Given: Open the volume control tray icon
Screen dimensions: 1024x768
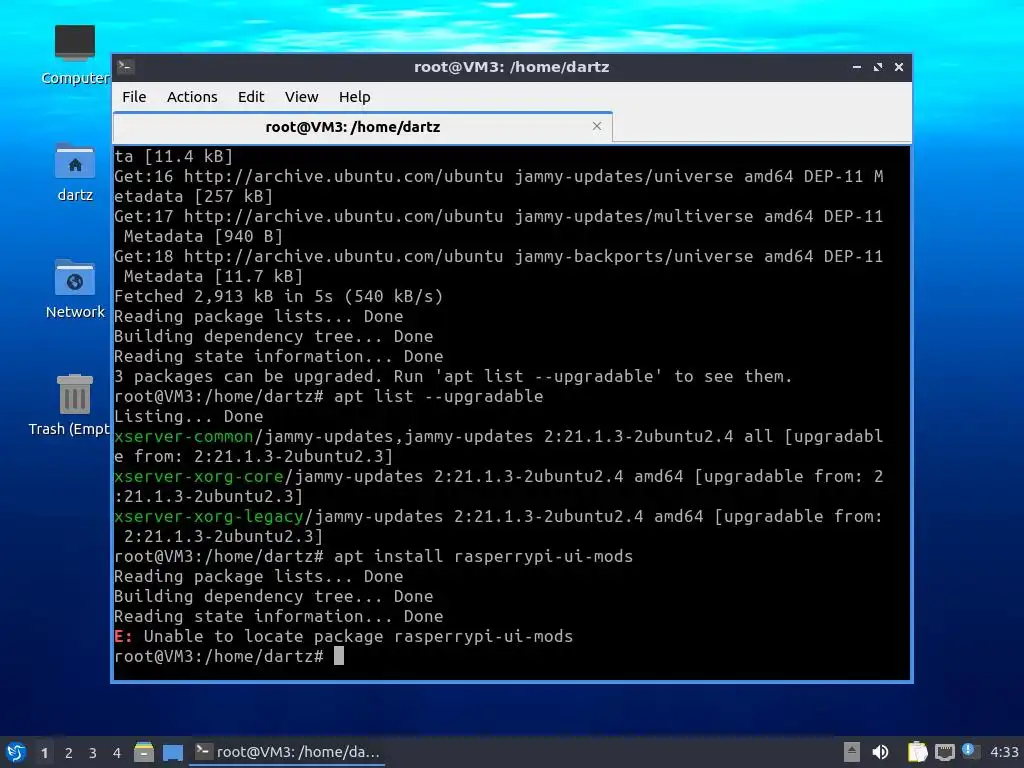Looking at the screenshot, I should tap(880, 752).
